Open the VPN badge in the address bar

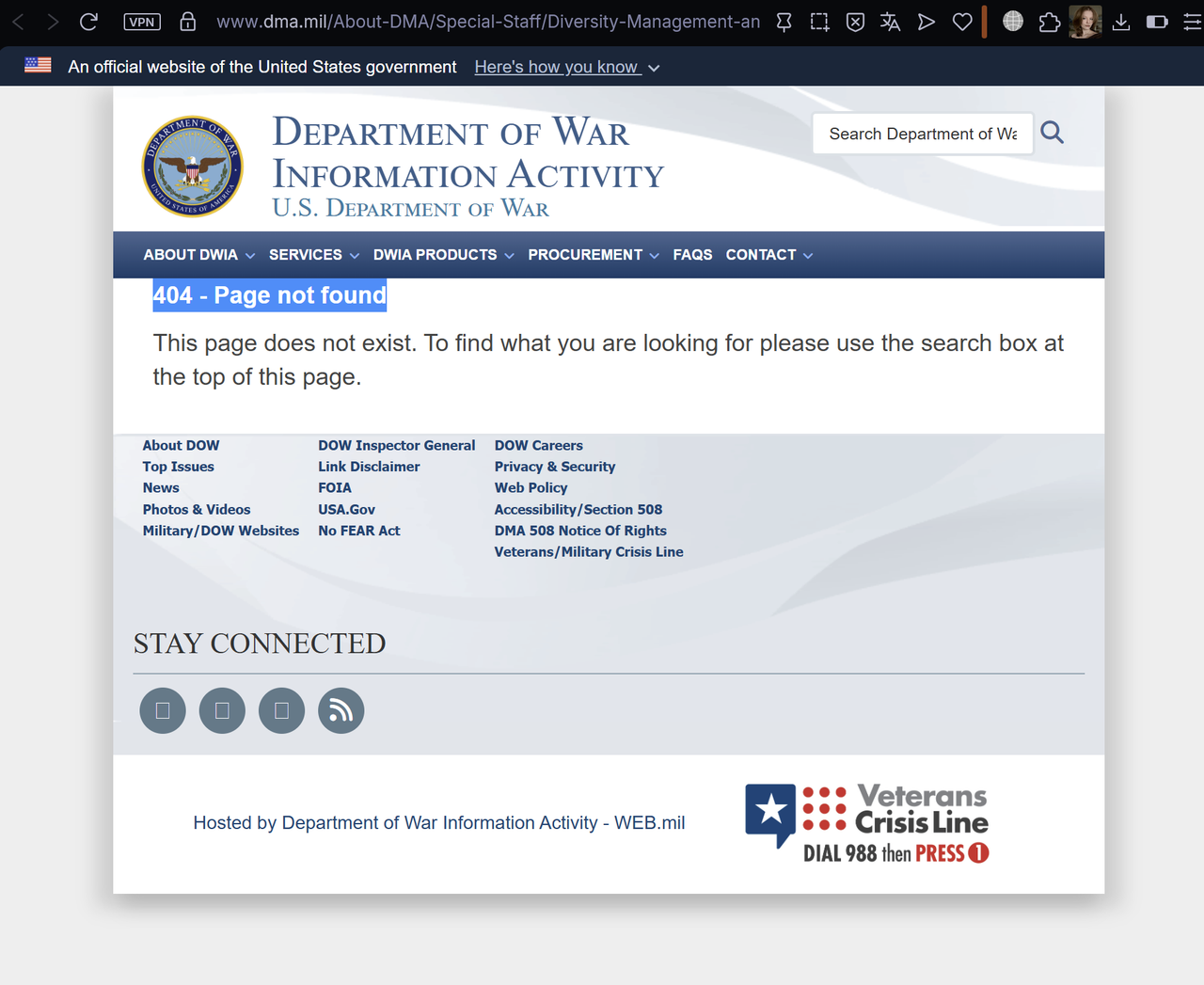pos(142,22)
